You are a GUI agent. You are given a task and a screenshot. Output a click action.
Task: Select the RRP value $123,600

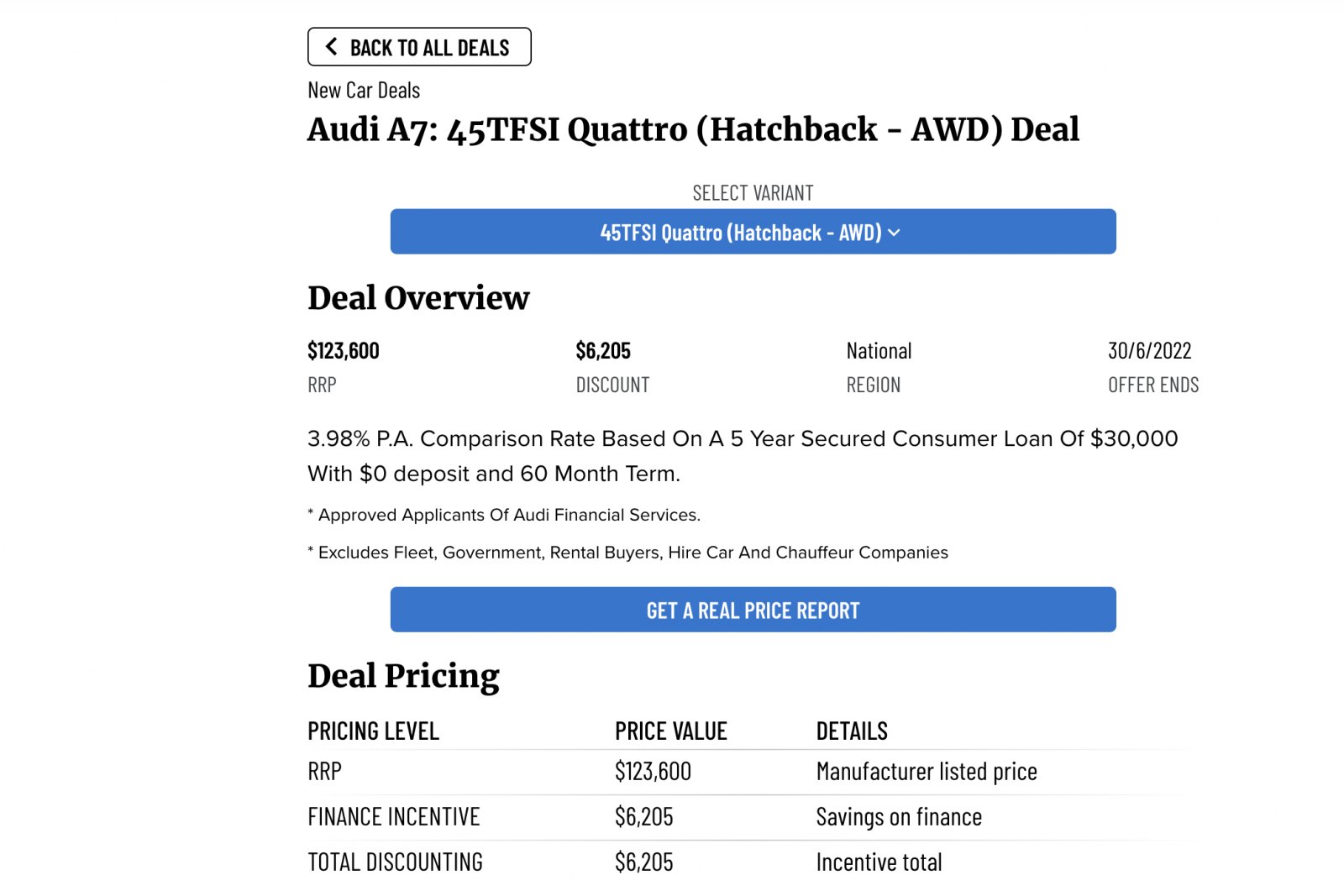(344, 350)
